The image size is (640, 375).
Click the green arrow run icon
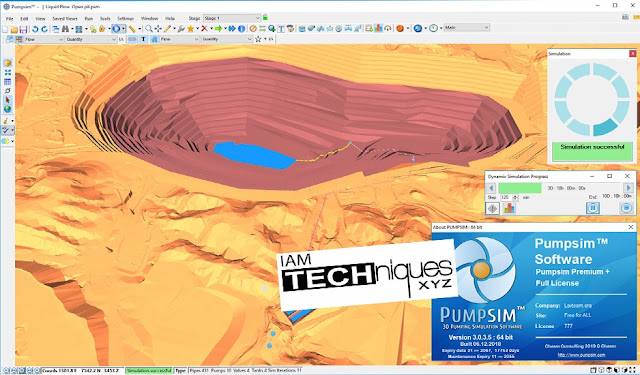218,29
